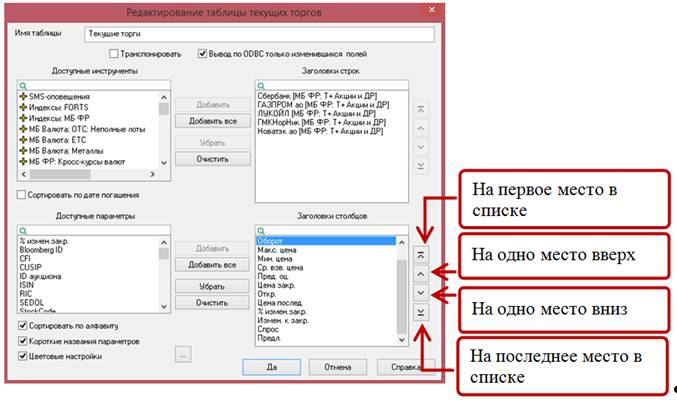The height and width of the screenshot is (403, 677).
Task: Expand Индексы: FORTS instrument group
Action: coord(23,107)
